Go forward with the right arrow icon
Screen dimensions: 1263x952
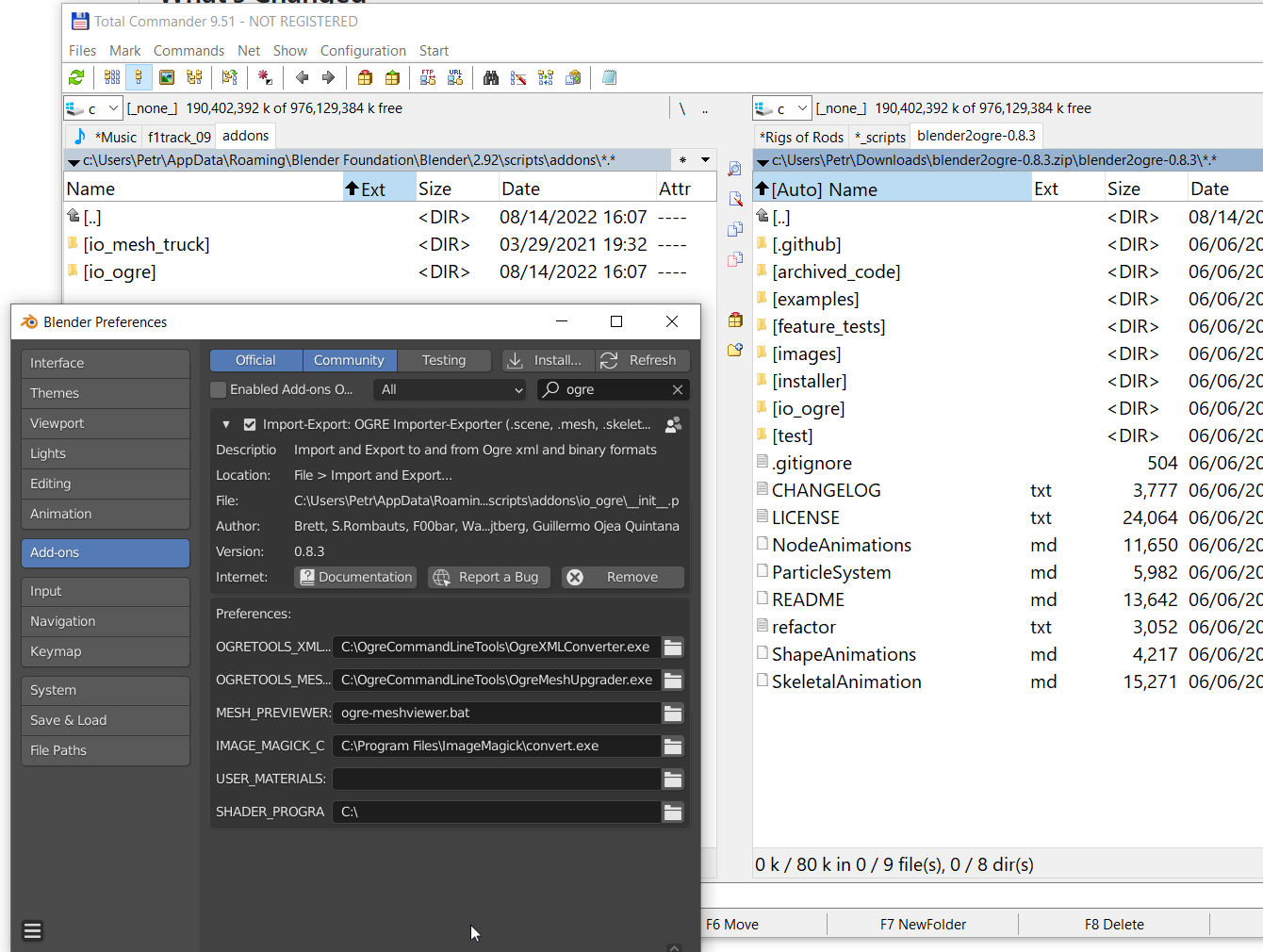tap(328, 77)
